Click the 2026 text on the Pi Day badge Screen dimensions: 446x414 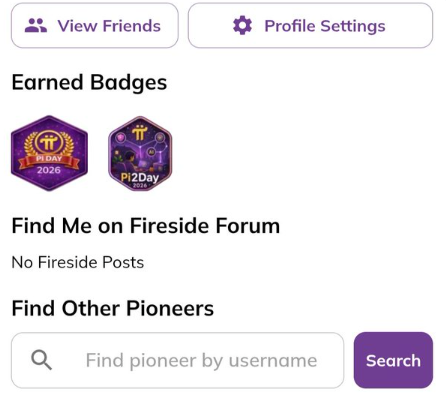click(49, 170)
